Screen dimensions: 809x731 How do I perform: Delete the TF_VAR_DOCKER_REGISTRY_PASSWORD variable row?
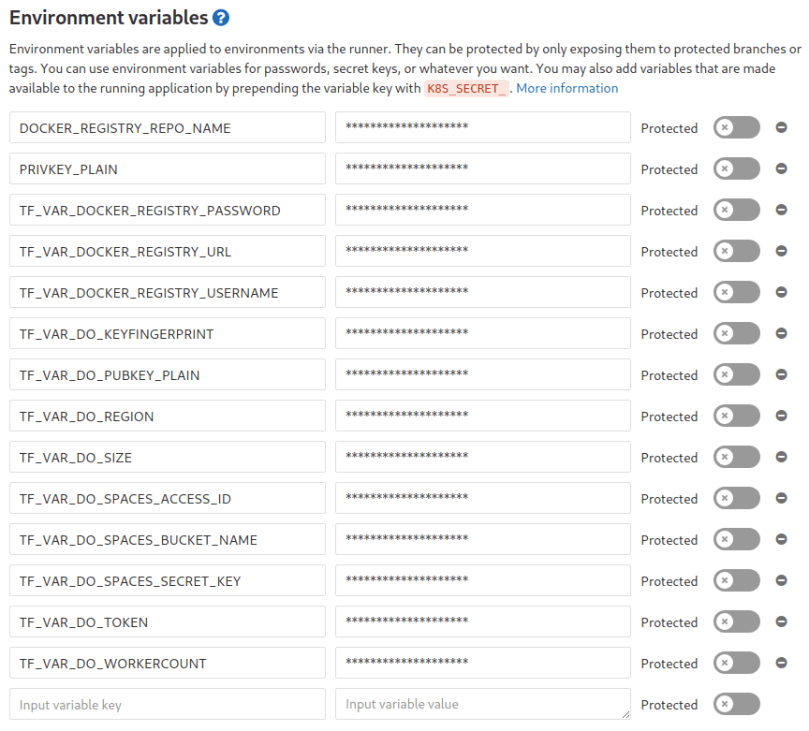coord(781,210)
